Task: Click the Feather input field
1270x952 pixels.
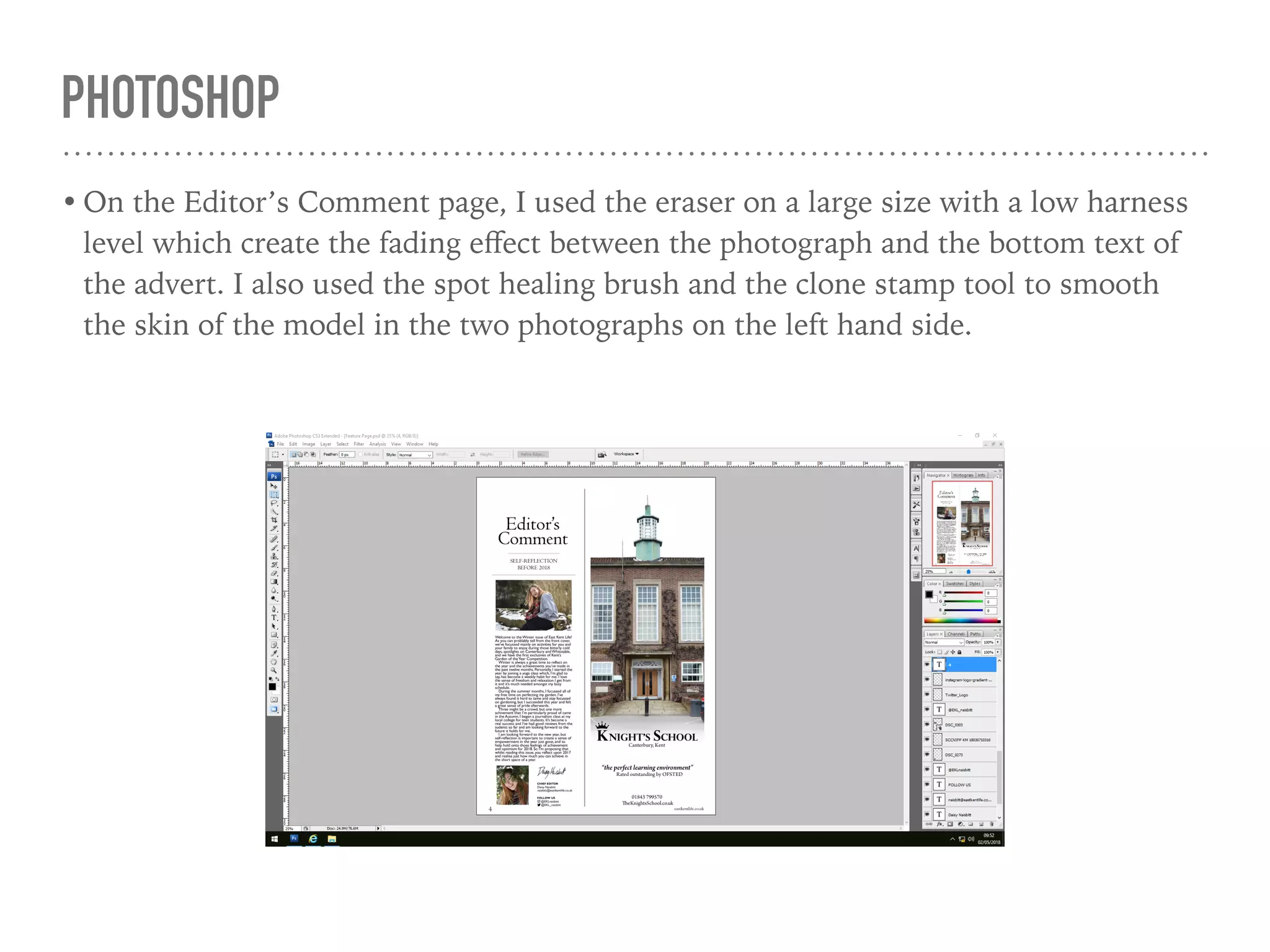Action: [347, 454]
